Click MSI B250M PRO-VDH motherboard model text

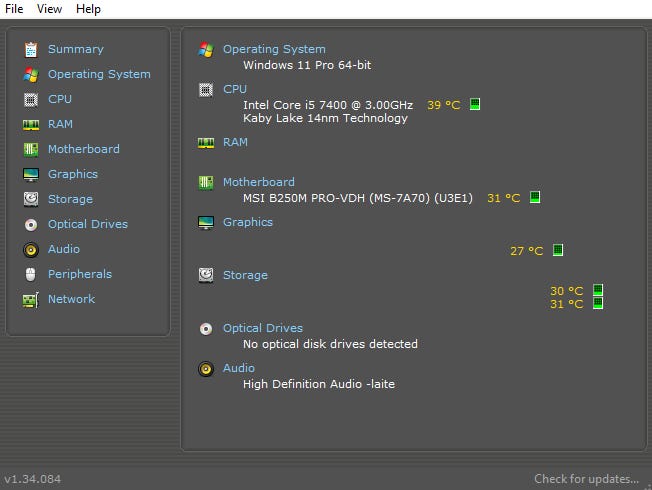click(x=358, y=198)
